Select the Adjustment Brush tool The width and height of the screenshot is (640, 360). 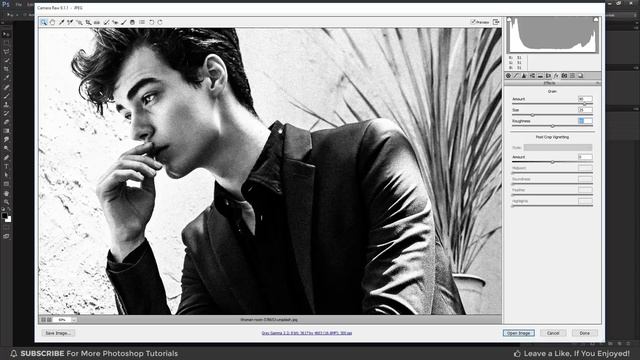pos(124,22)
